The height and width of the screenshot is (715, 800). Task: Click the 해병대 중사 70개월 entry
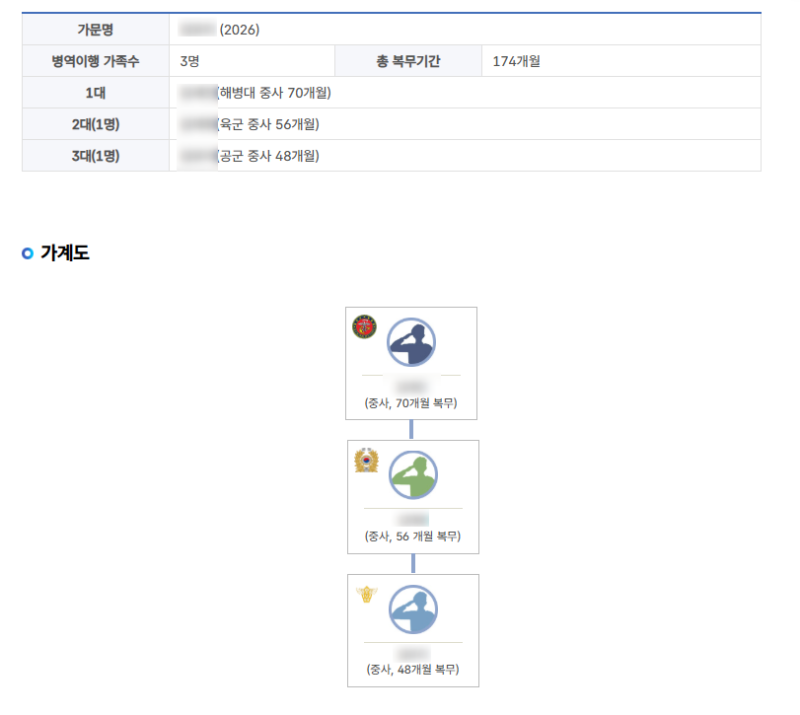coord(274,93)
